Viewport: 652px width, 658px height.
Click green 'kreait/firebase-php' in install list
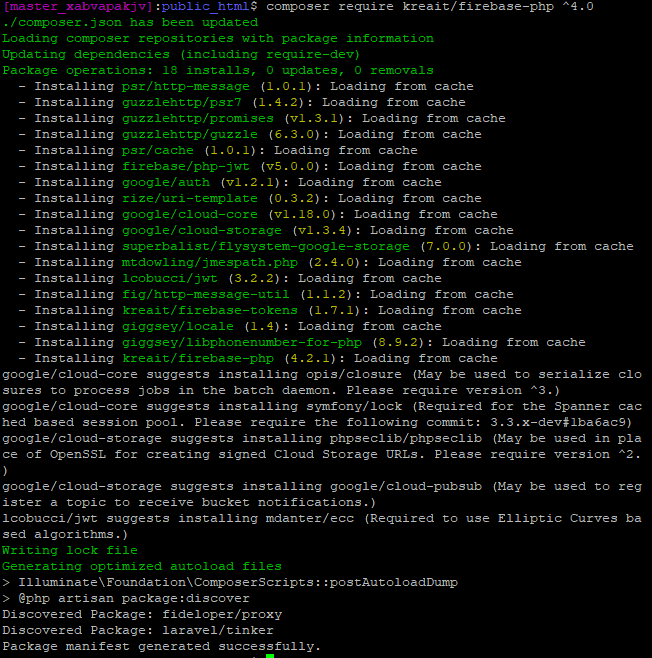point(198,358)
